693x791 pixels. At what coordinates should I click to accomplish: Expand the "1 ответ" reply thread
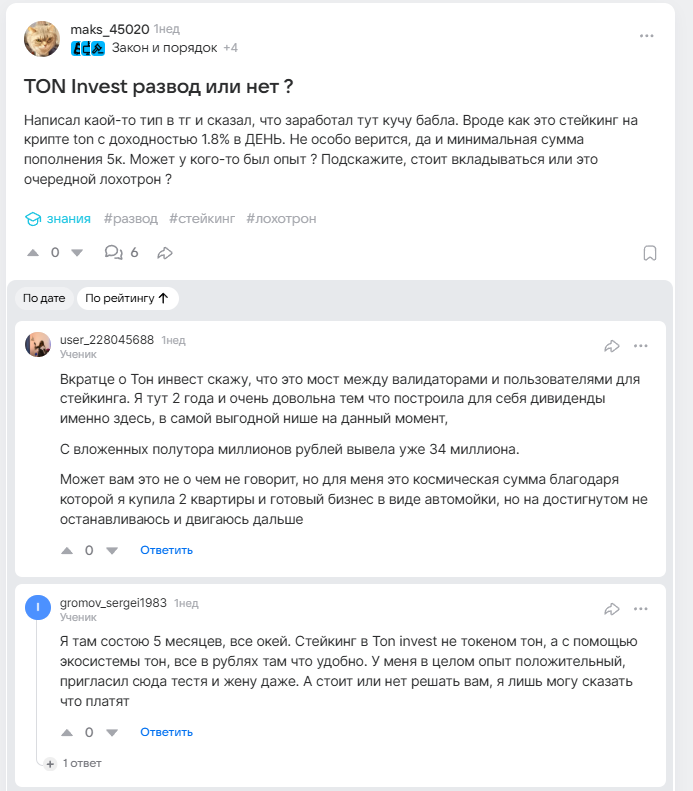[x=75, y=763]
